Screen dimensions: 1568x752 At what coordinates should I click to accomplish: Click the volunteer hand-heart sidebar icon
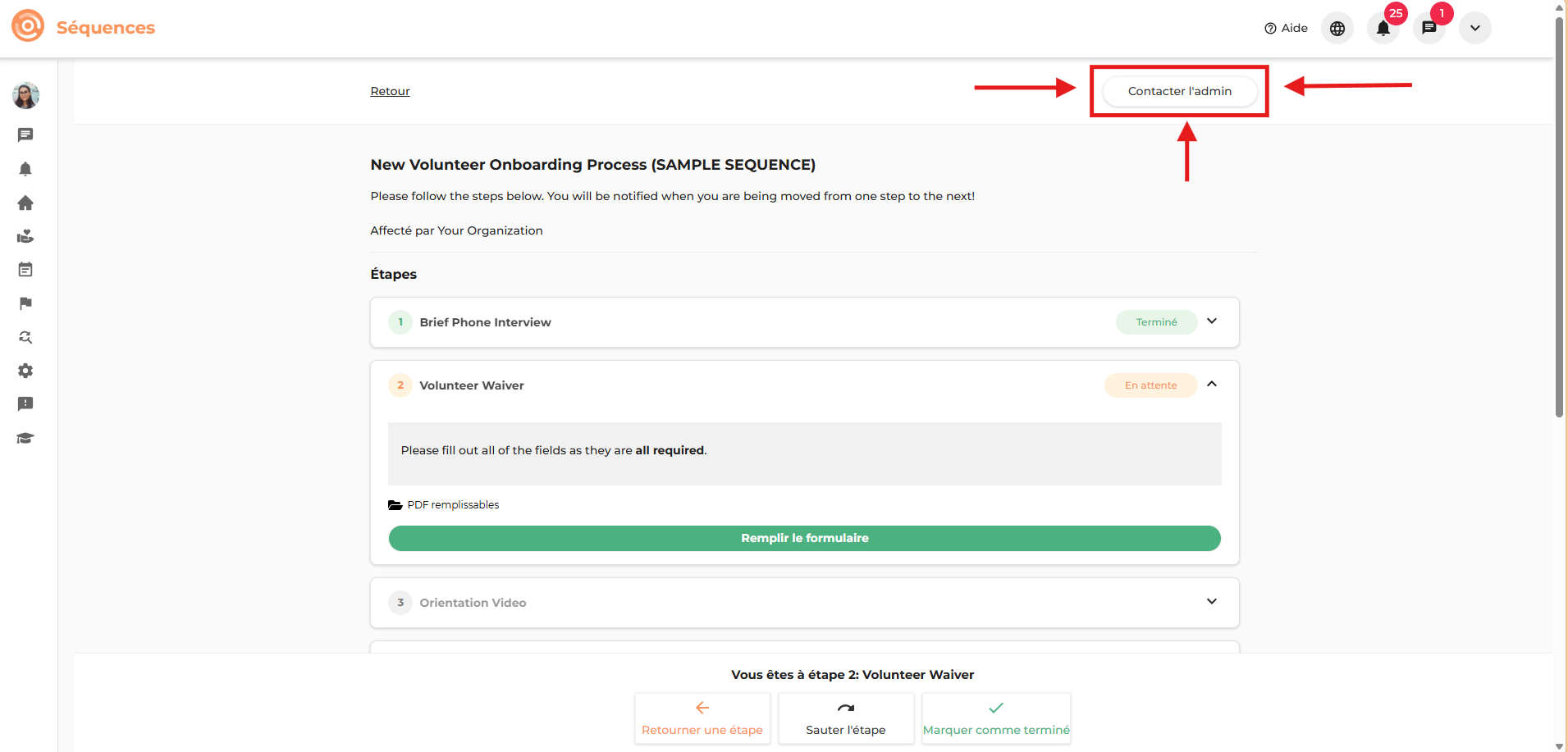[x=25, y=236]
